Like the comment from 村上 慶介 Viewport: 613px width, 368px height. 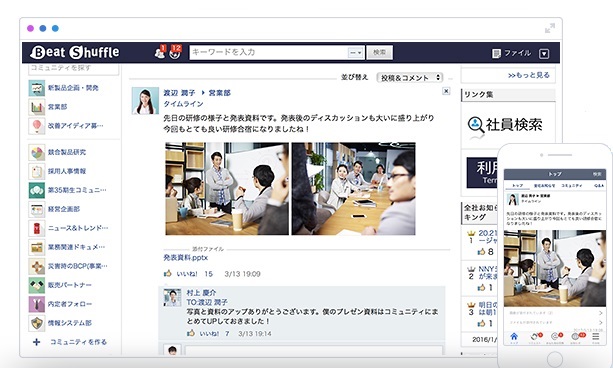[203, 334]
